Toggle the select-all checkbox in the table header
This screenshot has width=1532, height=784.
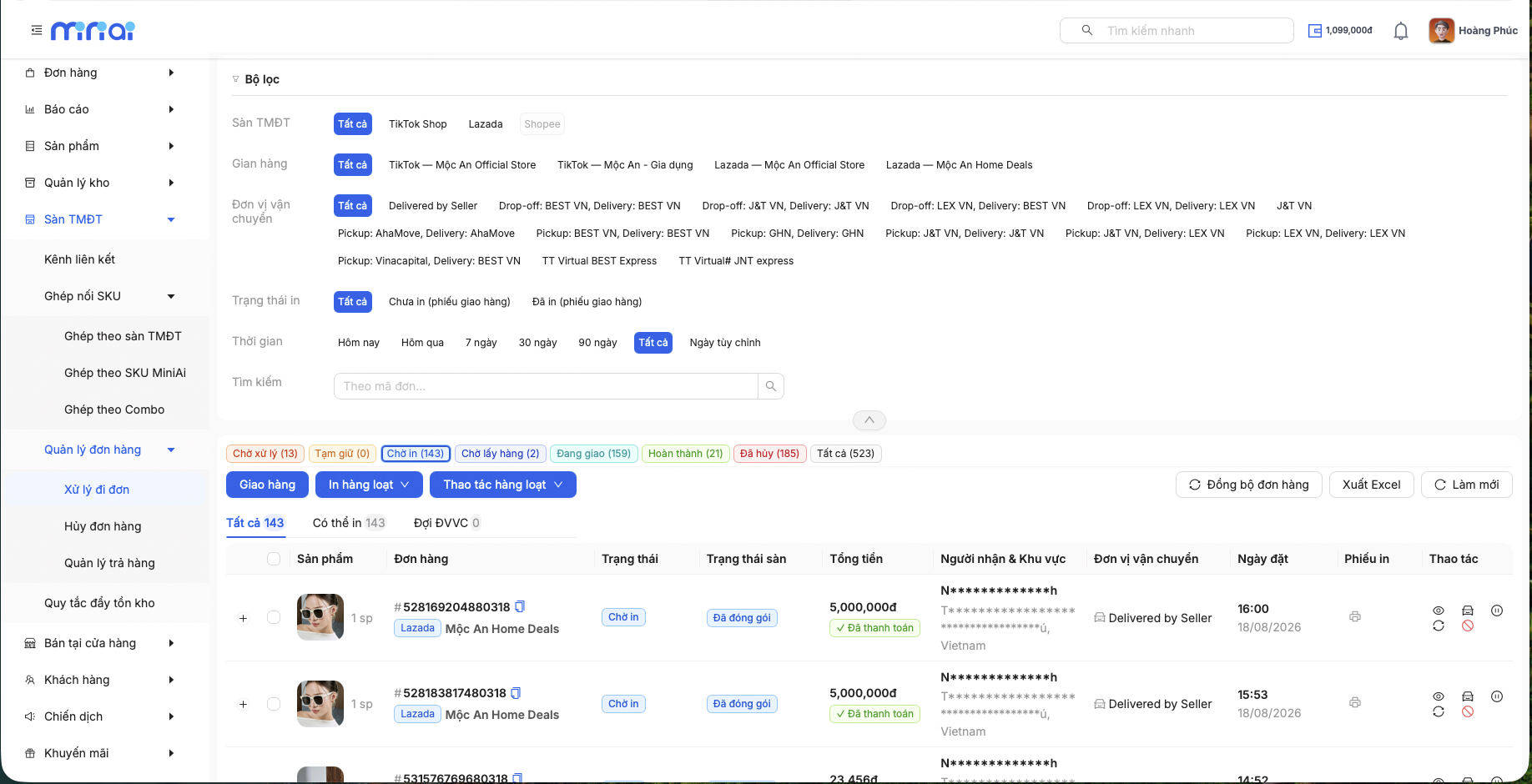(x=274, y=559)
